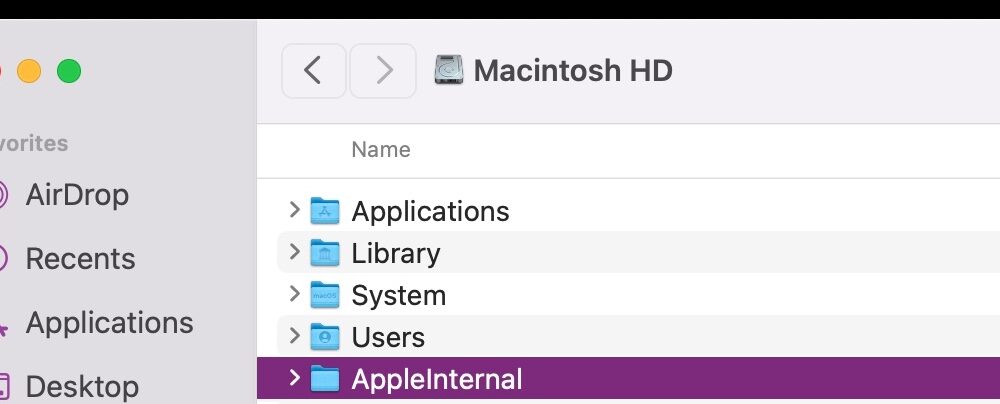Viewport: 1000px width, 404px height.
Task: Expand the highlighted AppleInternal folder chevron
Action: 294,378
